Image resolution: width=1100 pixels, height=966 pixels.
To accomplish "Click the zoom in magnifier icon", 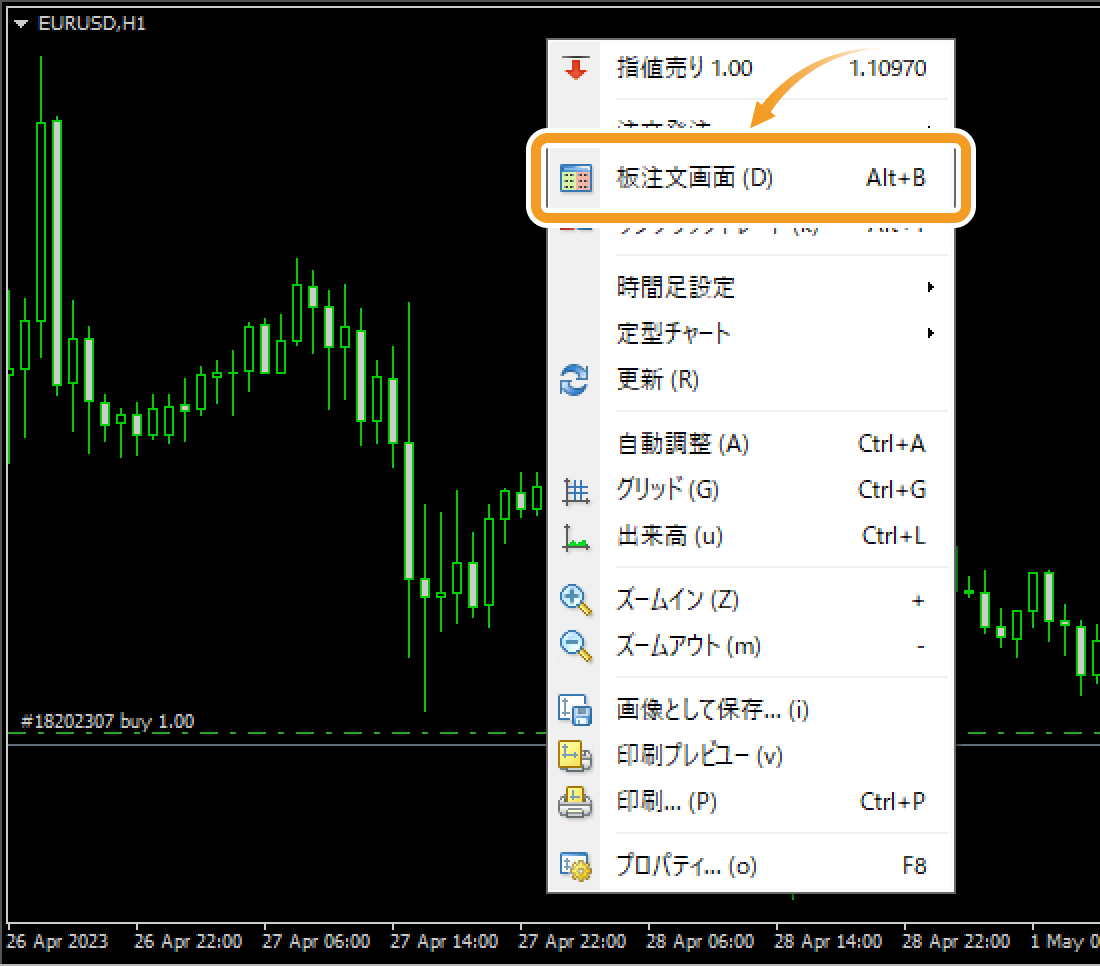I will 575,601.
